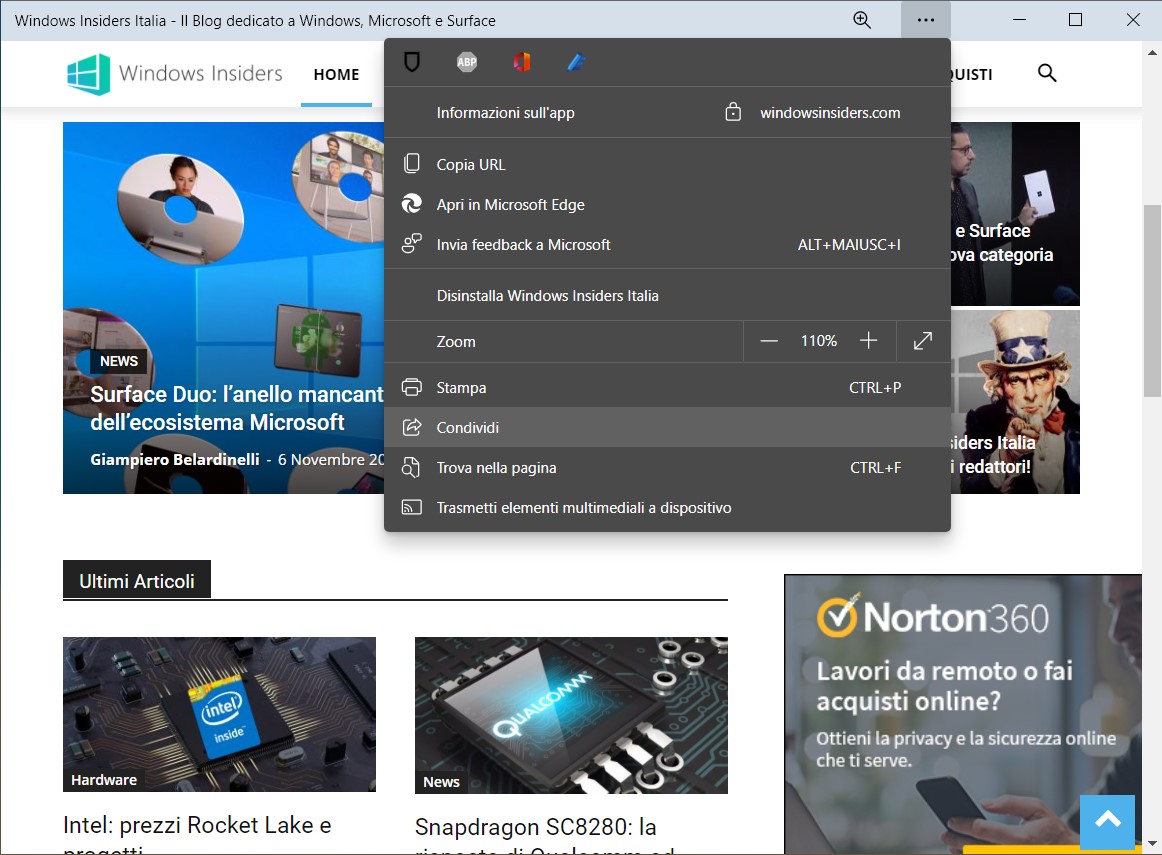Click the lock icon beside windowsinsiders.com
Image resolution: width=1162 pixels, height=855 pixels.
click(x=733, y=112)
